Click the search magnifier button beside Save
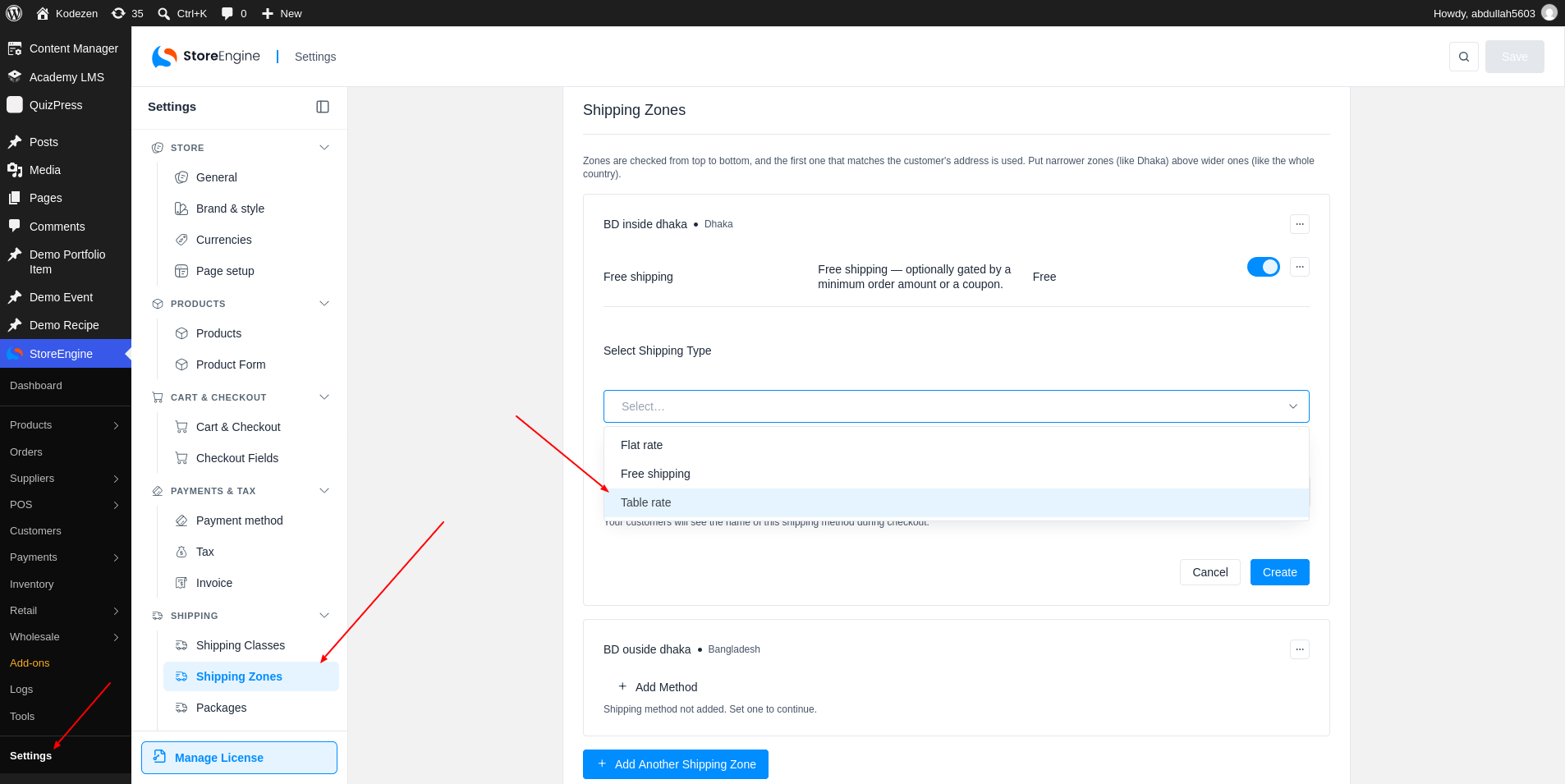The height and width of the screenshot is (784, 1565). point(1463,57)
